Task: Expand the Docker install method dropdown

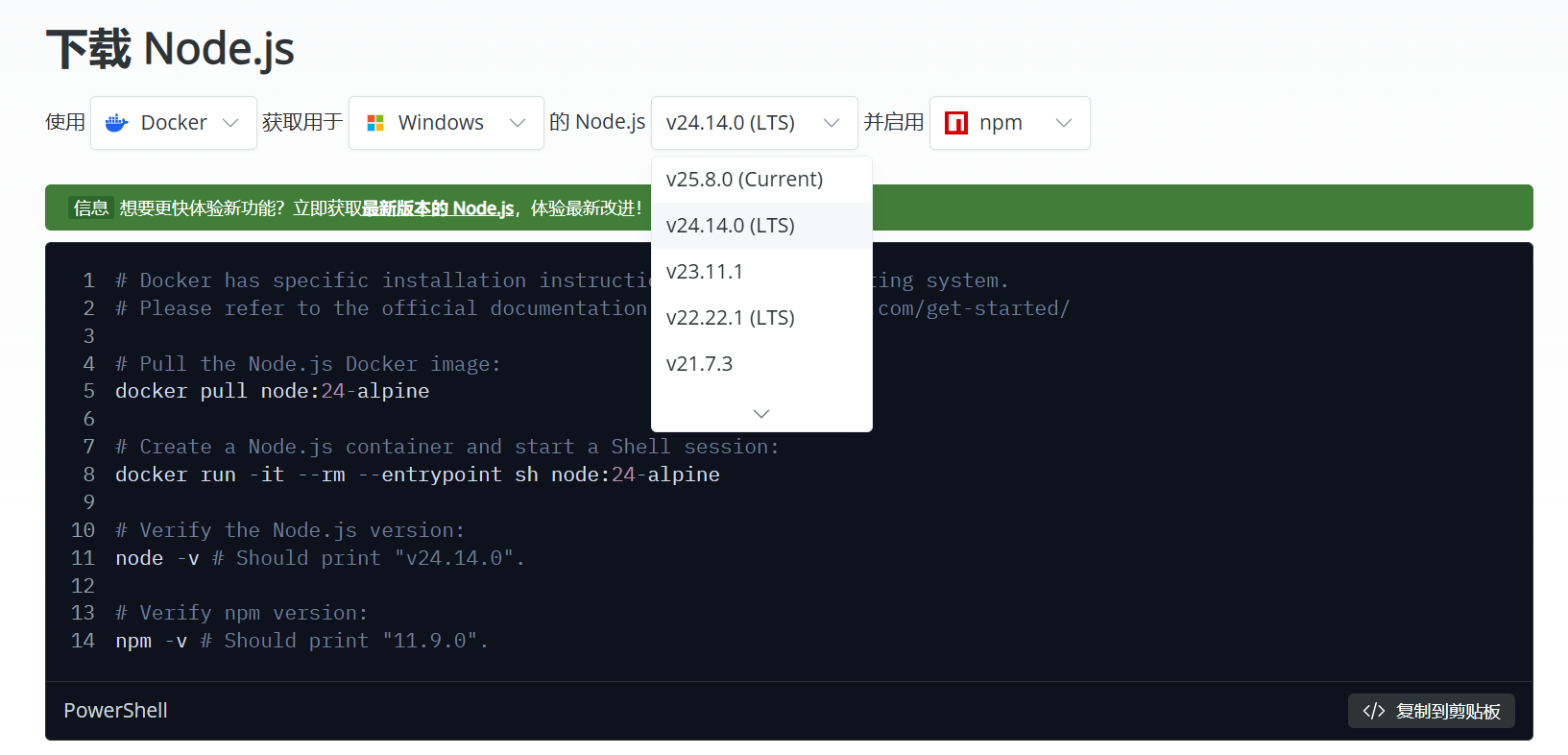Action: [174, 123]
